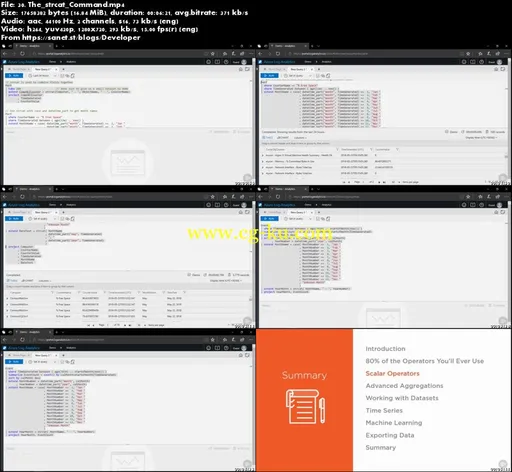Open time range dropdown in fourth thumbnail

[298, 219]
